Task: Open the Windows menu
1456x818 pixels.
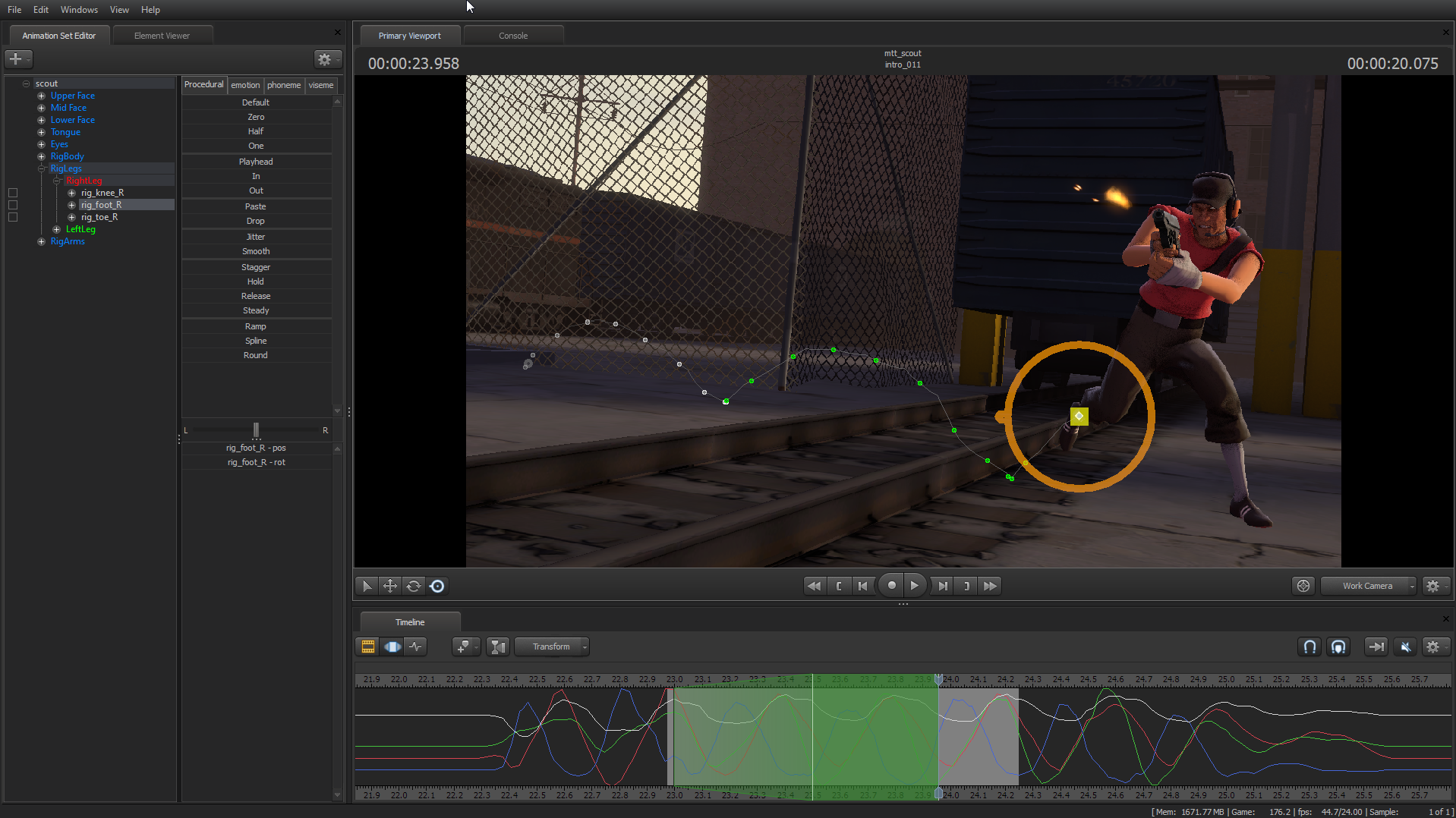Action: pyautogui.click(x=78, y=9)
